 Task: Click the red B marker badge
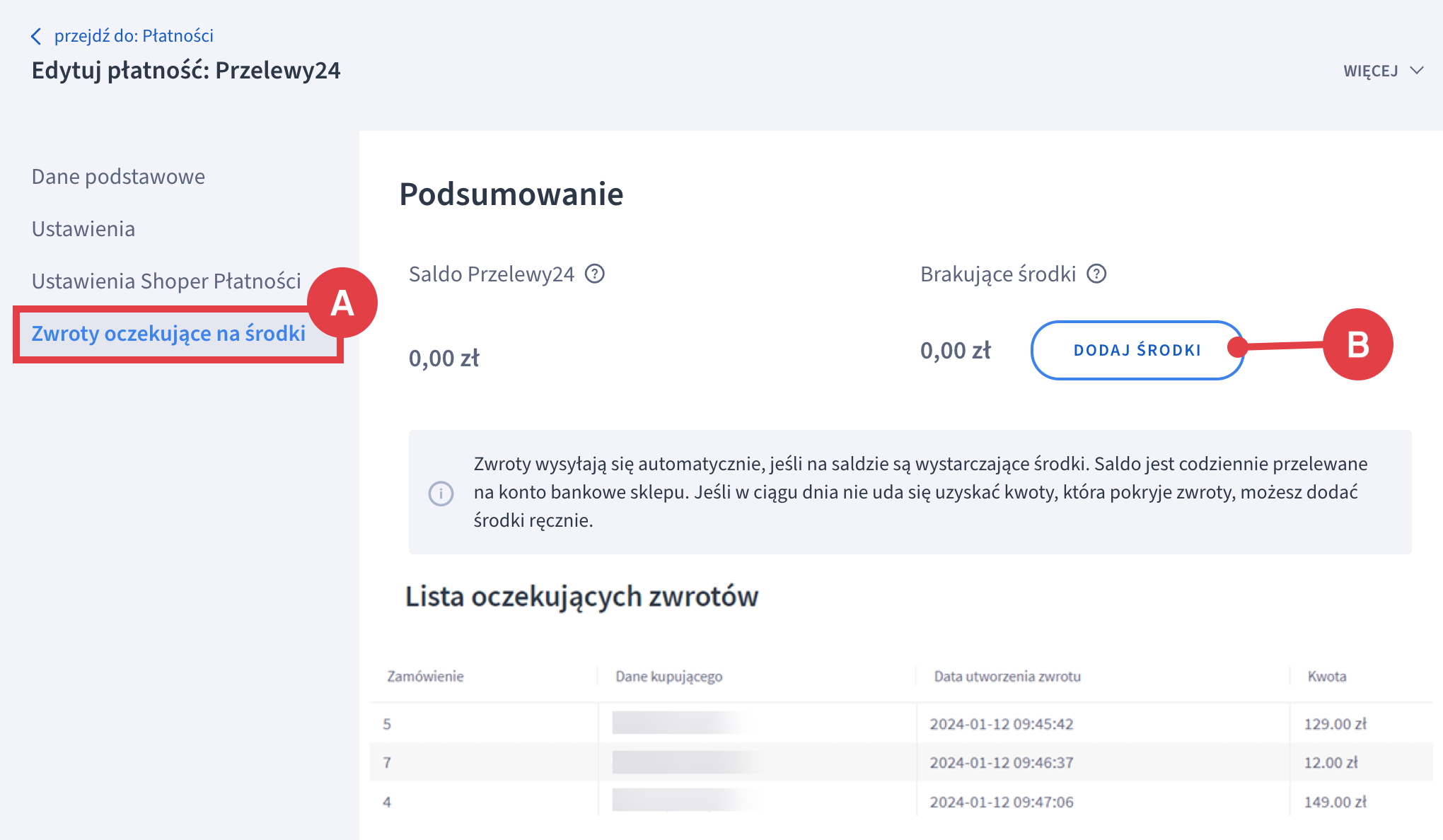tap(1357, 344)
